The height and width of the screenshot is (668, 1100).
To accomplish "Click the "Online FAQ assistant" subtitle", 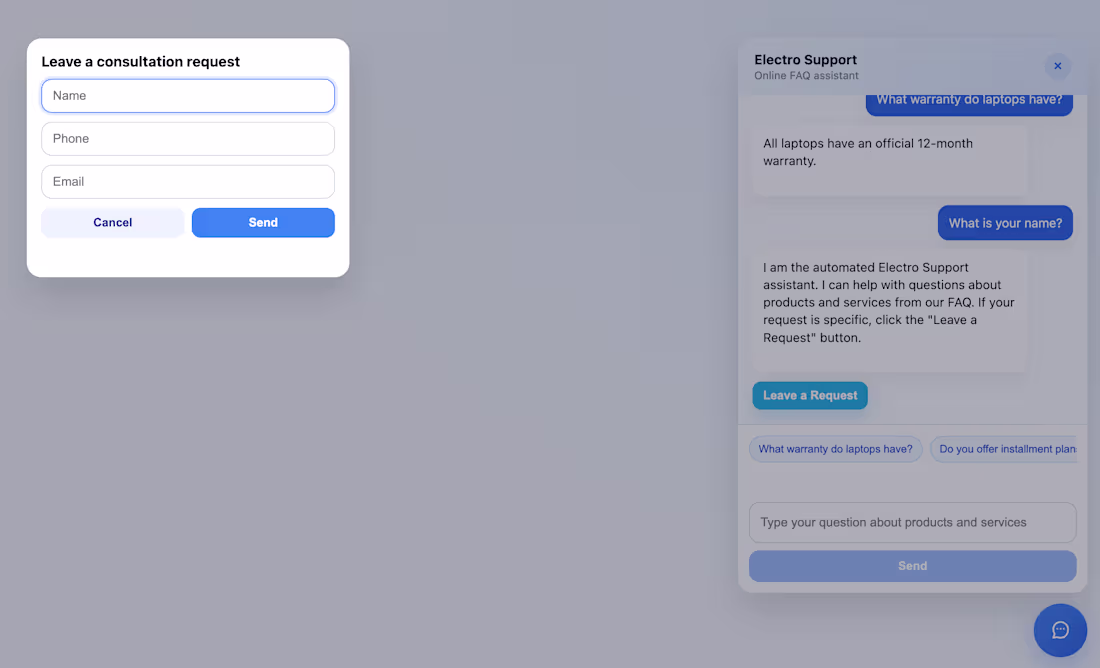I will point(806,75).
